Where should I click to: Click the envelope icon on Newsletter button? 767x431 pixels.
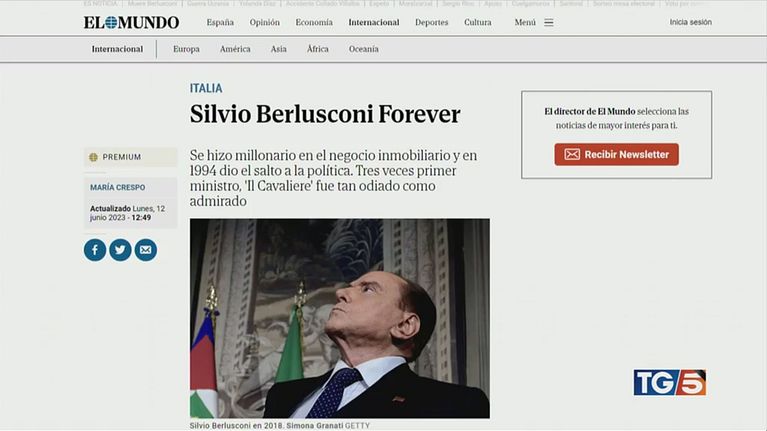point(572,155)
